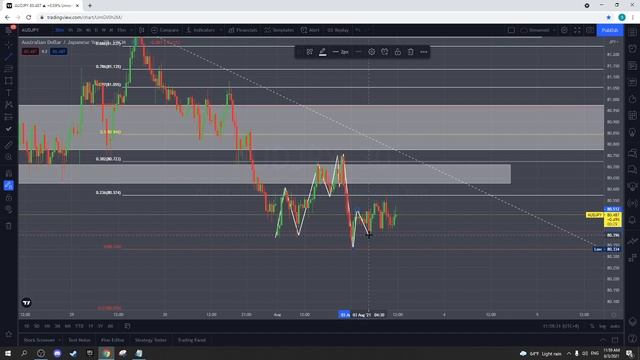Click the Compare button

pos(165,30)
